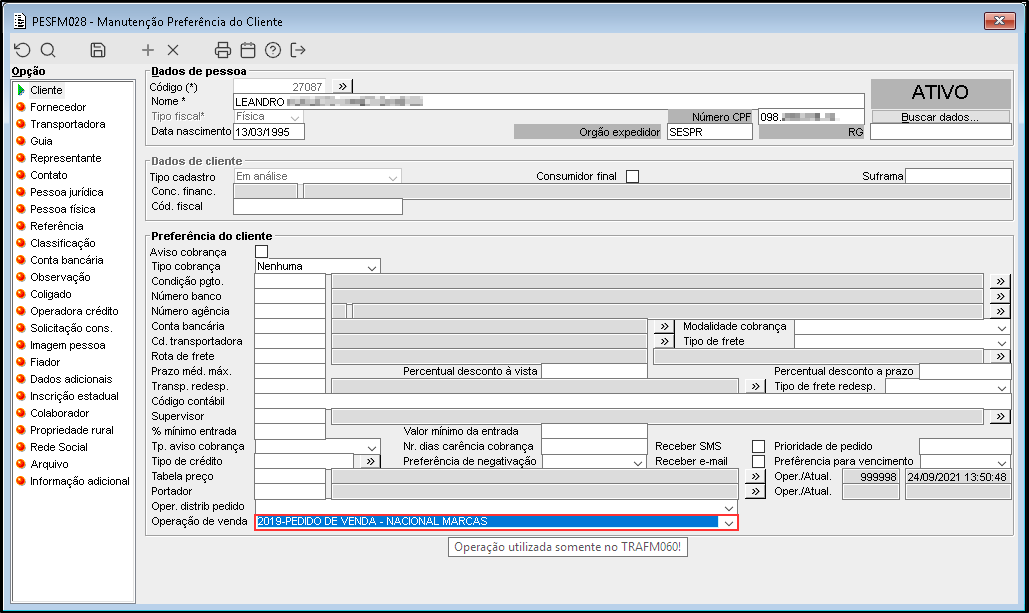Toggle the Aviso cobrança checkbox
This screenshot has width=1029, height=613.
261,251
